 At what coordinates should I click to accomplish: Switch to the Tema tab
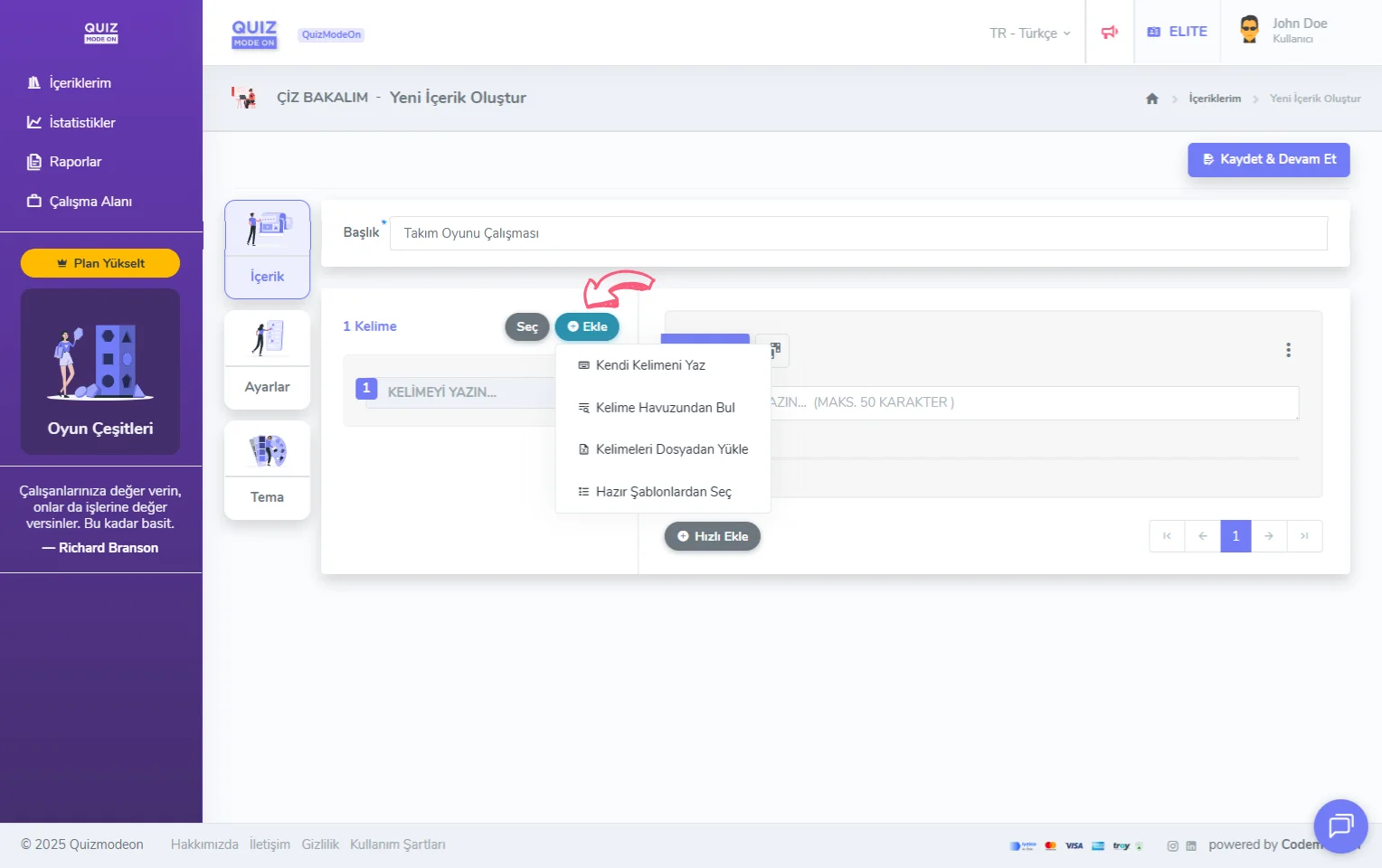[x=267, y=470]
